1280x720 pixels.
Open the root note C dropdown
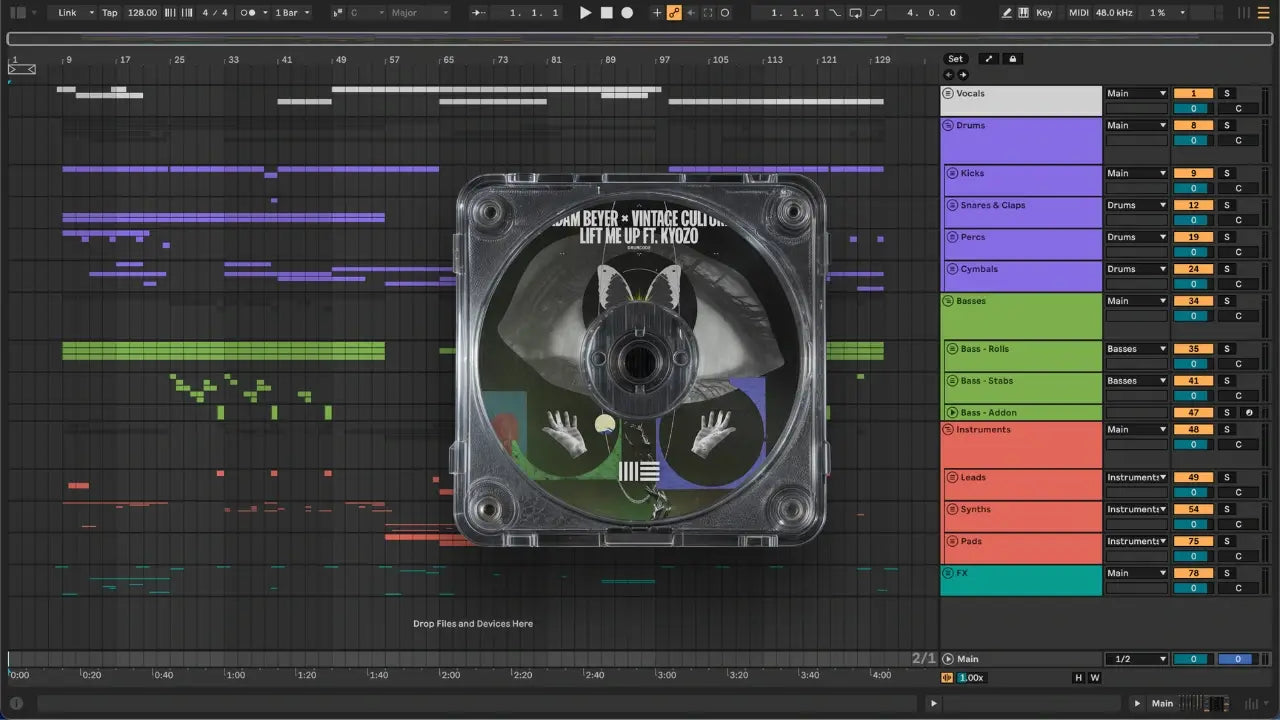coord(367,13)
